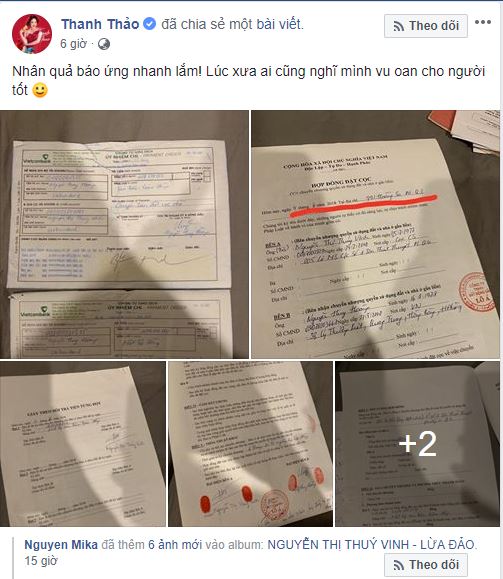Screen dimensions: 503x579
Task: Open the Vietcombank payment order photo
Action: [124, 234]
